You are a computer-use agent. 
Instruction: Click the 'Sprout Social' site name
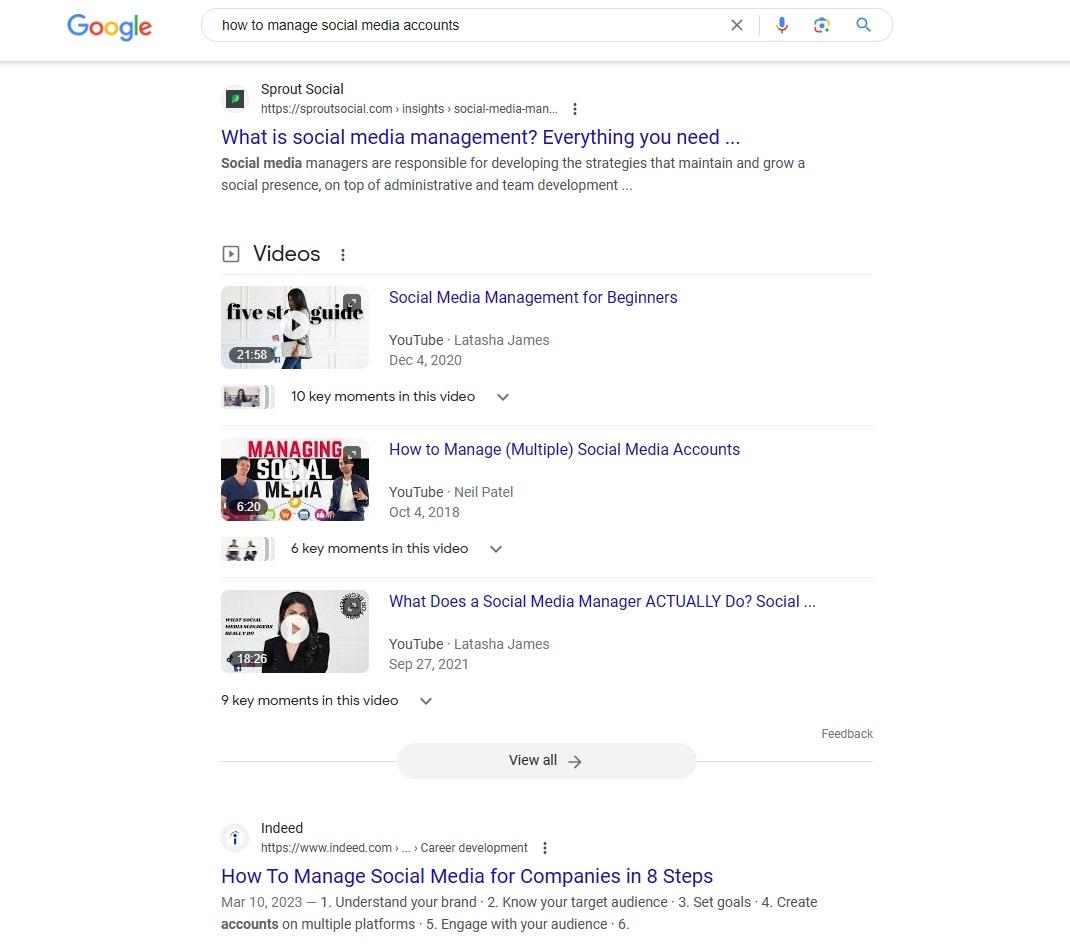[x=302, y=89]
